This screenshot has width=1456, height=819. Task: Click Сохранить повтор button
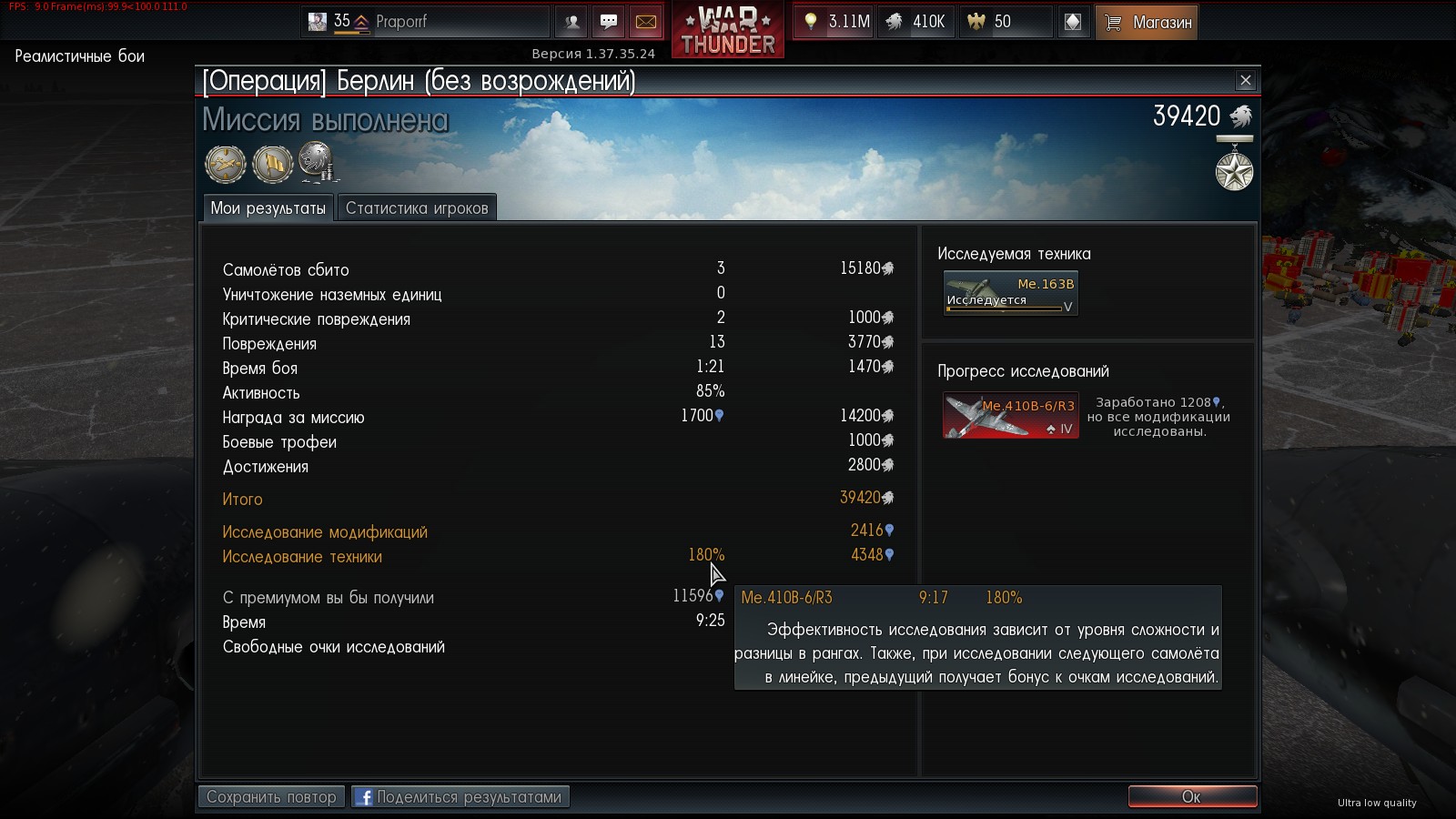271,797
